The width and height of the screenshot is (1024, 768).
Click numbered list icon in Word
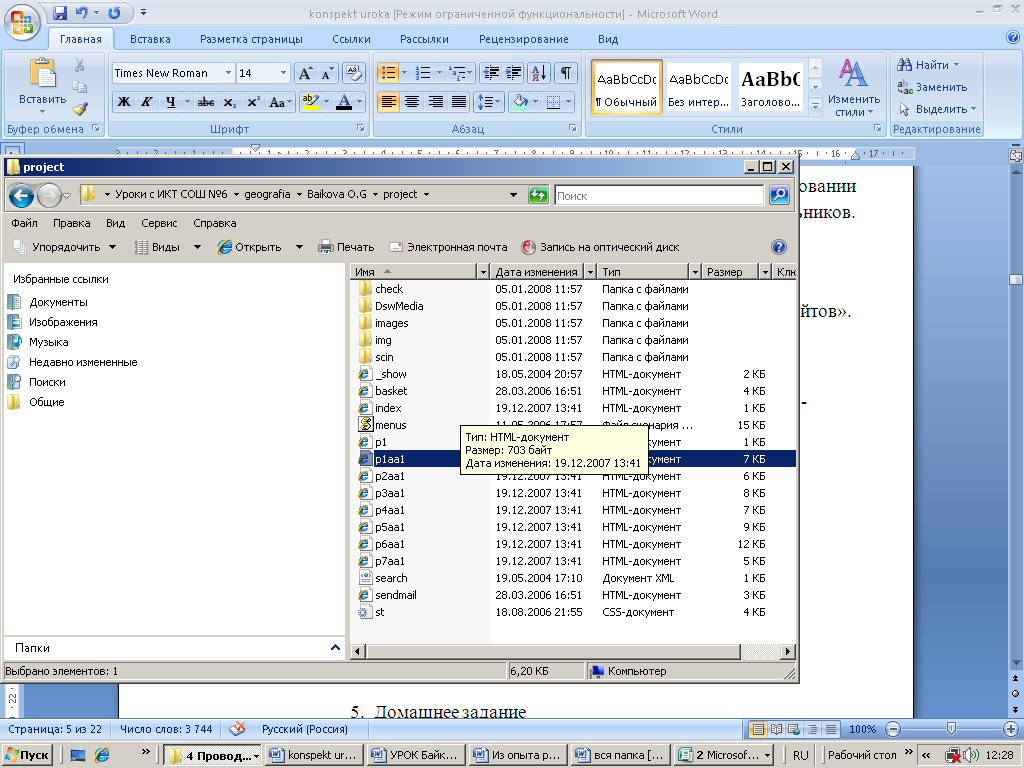click(423, 73)
